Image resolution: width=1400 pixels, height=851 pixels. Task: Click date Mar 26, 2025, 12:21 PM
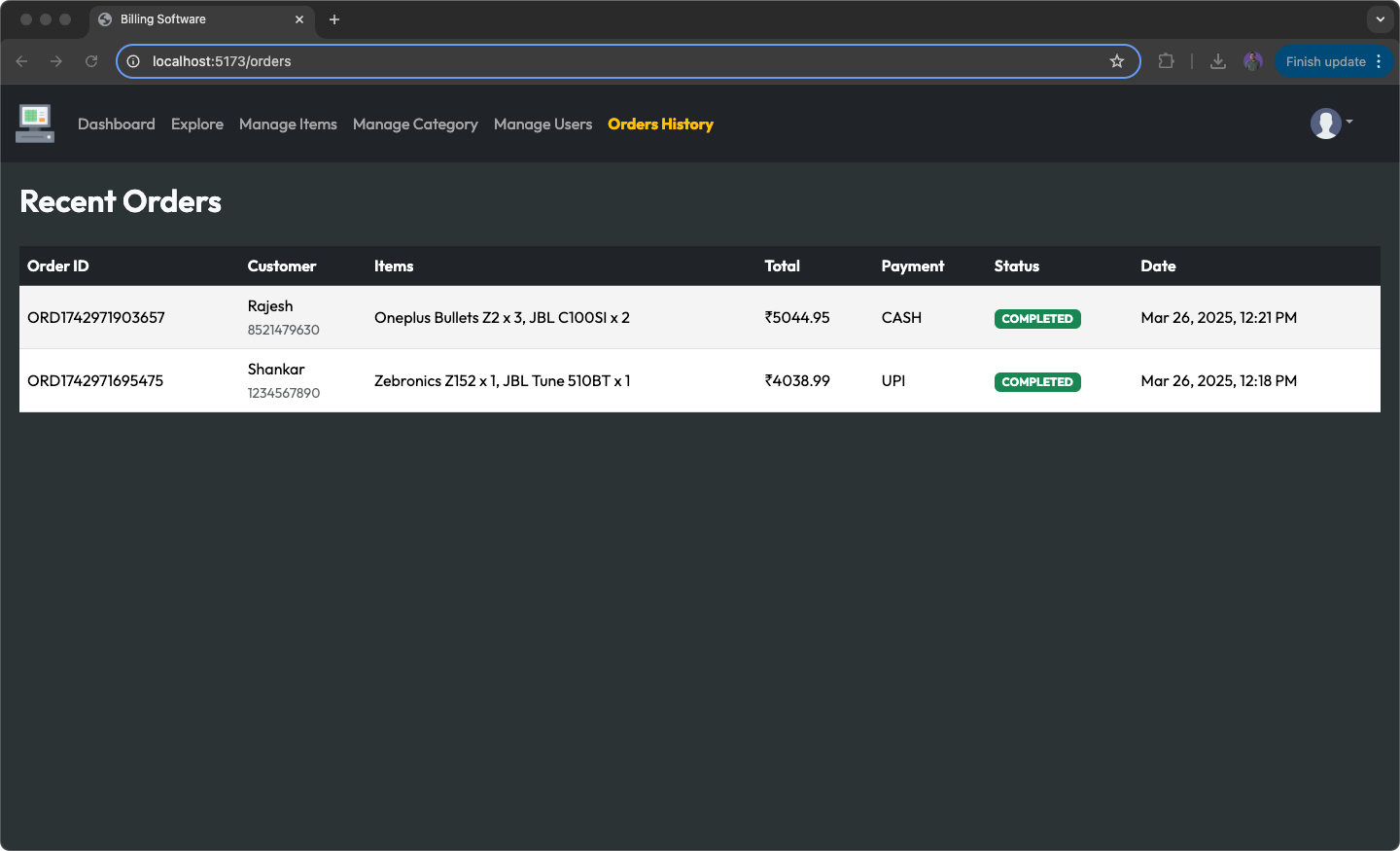pos(1219,318)
